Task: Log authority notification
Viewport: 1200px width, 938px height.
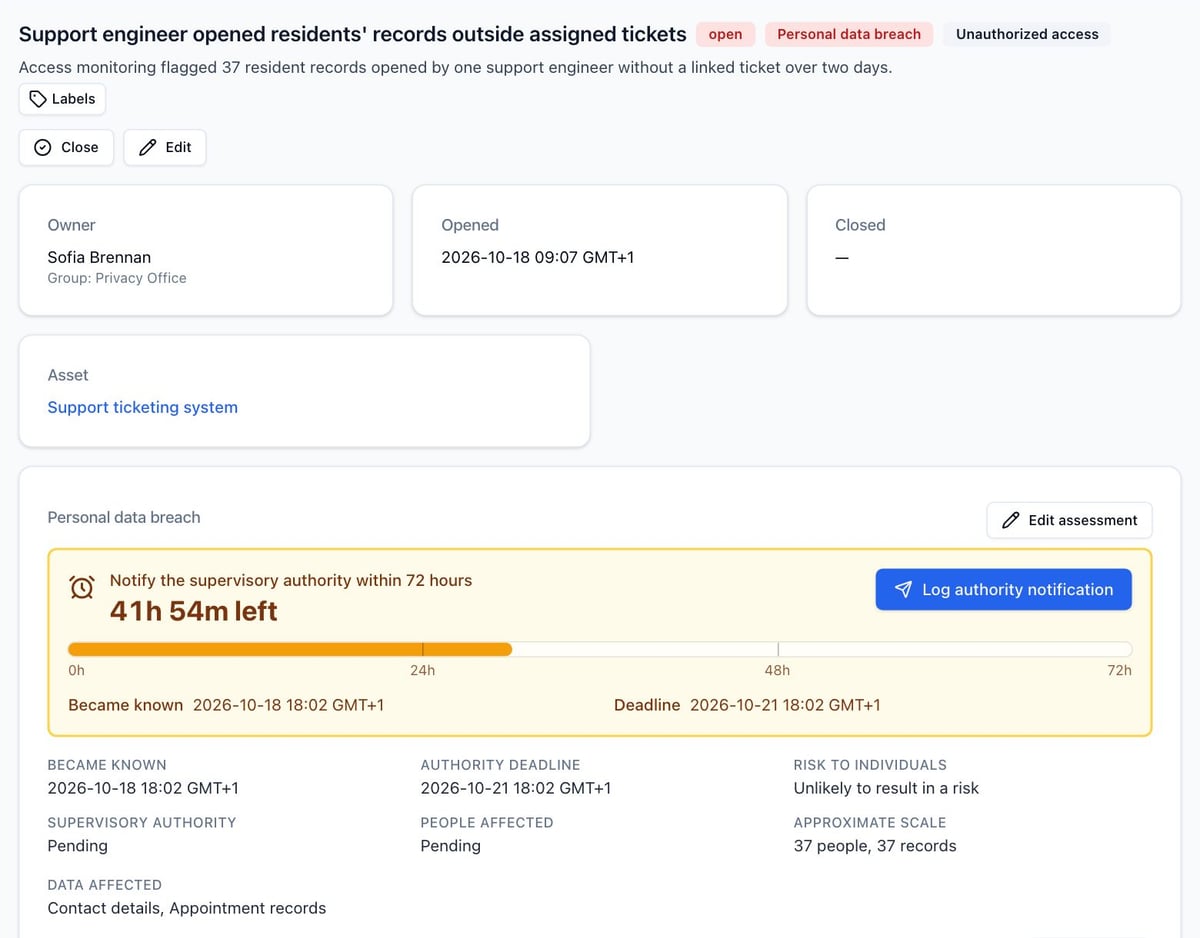Action: click(x=1003, y=589)
